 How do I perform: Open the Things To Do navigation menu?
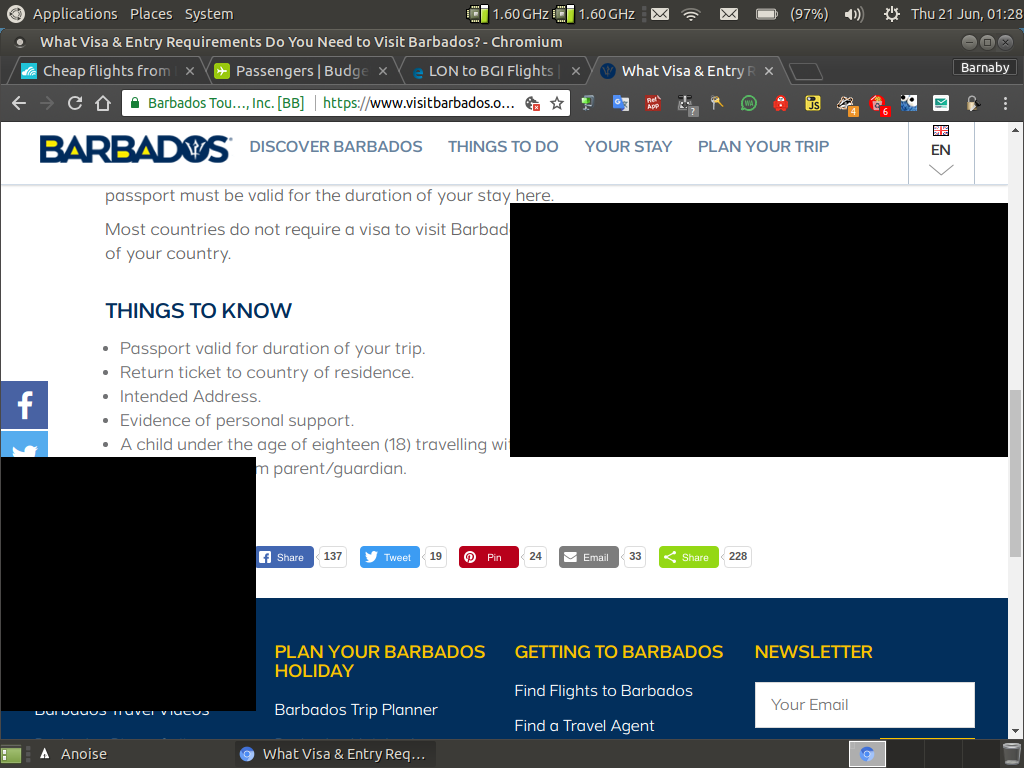[503, 146]
